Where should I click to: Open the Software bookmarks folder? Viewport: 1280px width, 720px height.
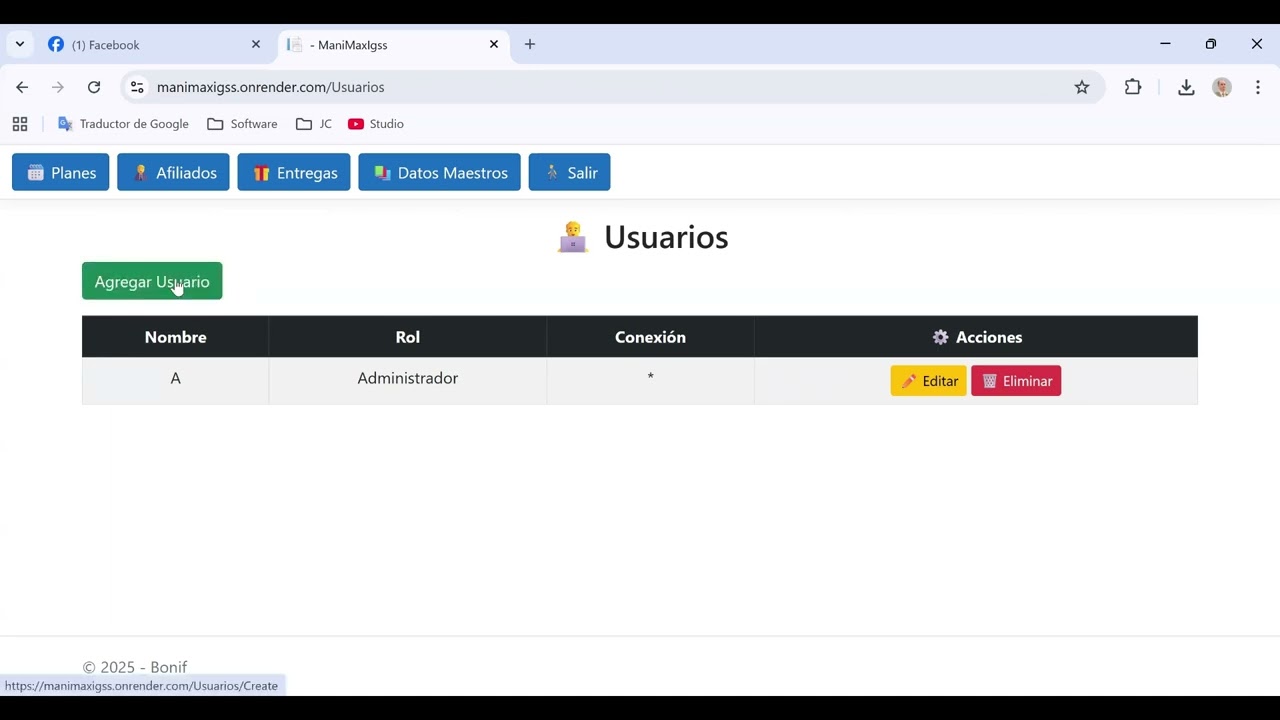(x=242, y=124)
